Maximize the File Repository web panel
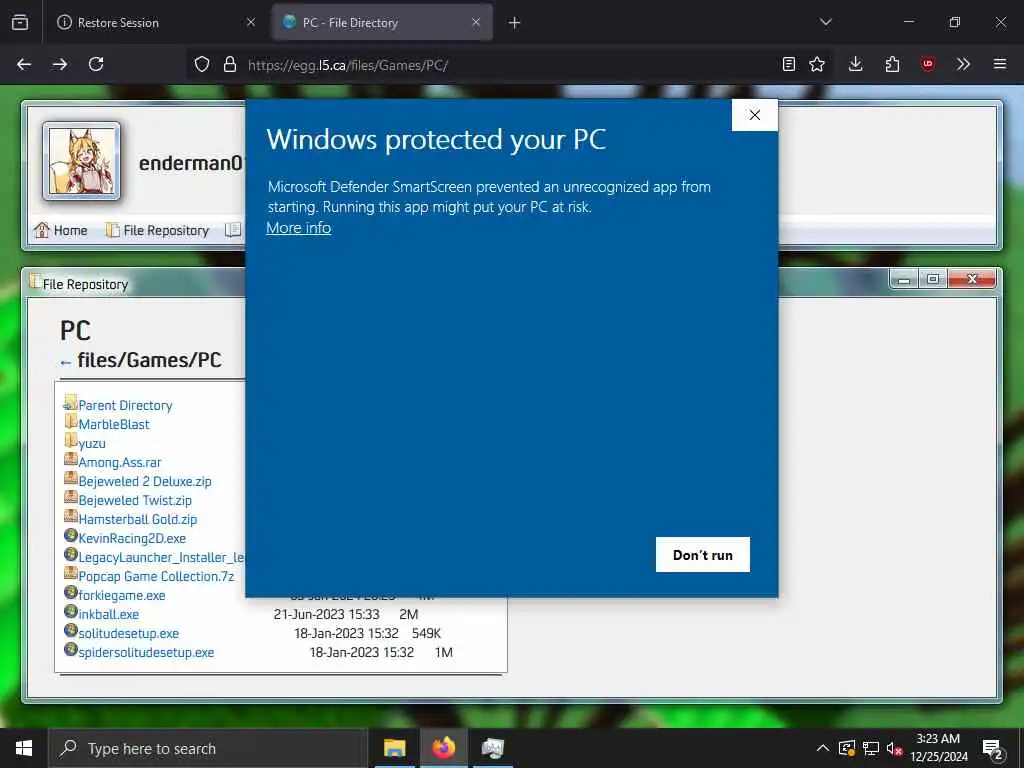1024x768 pixels. pyautogui.click(x=933, y=280)
